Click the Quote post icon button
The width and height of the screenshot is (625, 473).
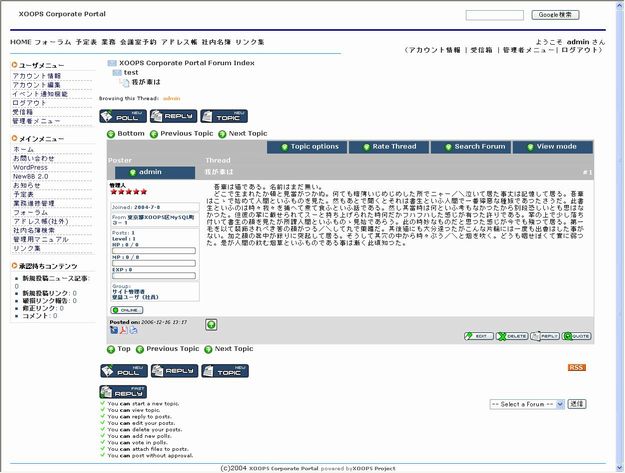(577, 337)
